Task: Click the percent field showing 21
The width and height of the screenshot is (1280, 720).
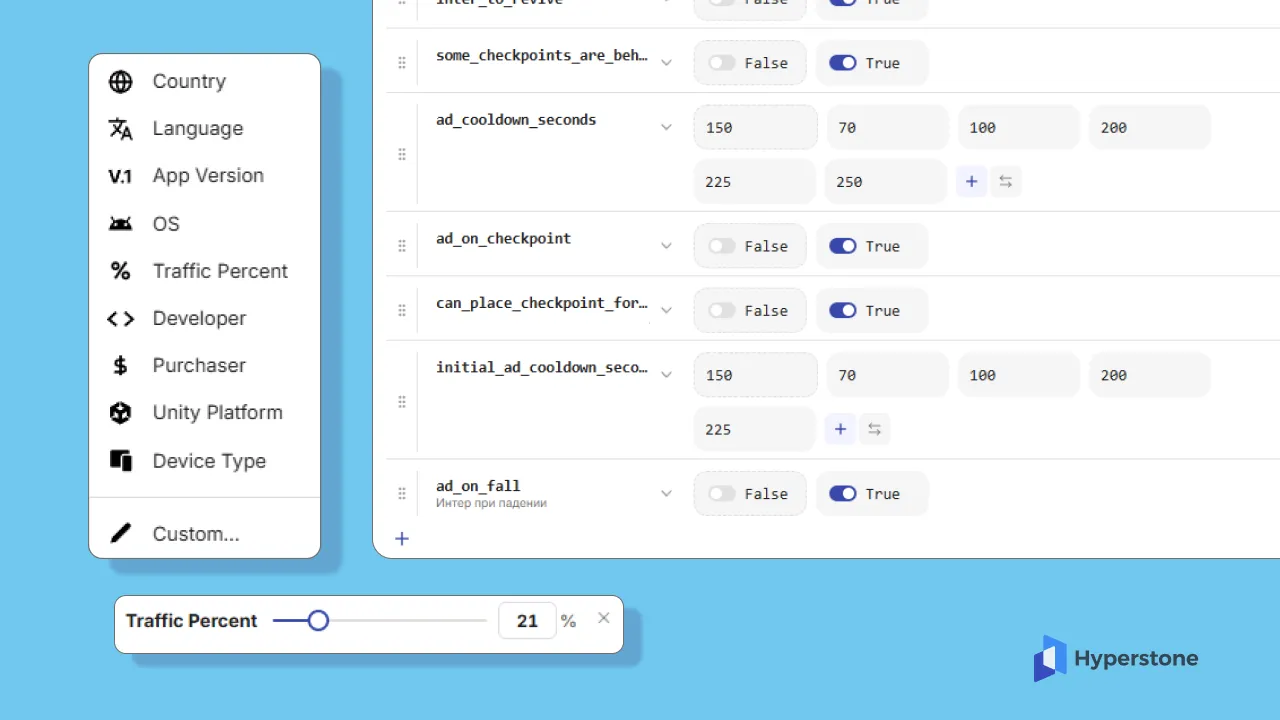Action: coord(527,621)
